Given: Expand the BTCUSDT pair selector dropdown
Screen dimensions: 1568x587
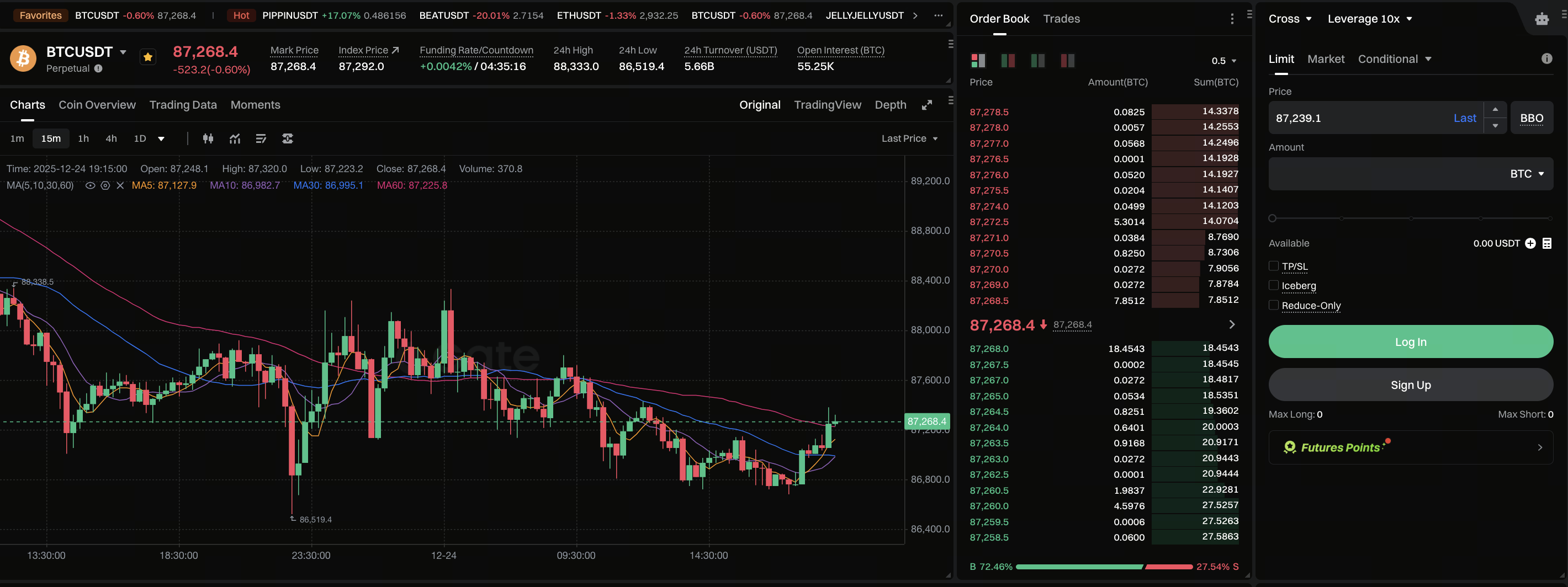Looking at the screenshot, I should tap(123, 52).
